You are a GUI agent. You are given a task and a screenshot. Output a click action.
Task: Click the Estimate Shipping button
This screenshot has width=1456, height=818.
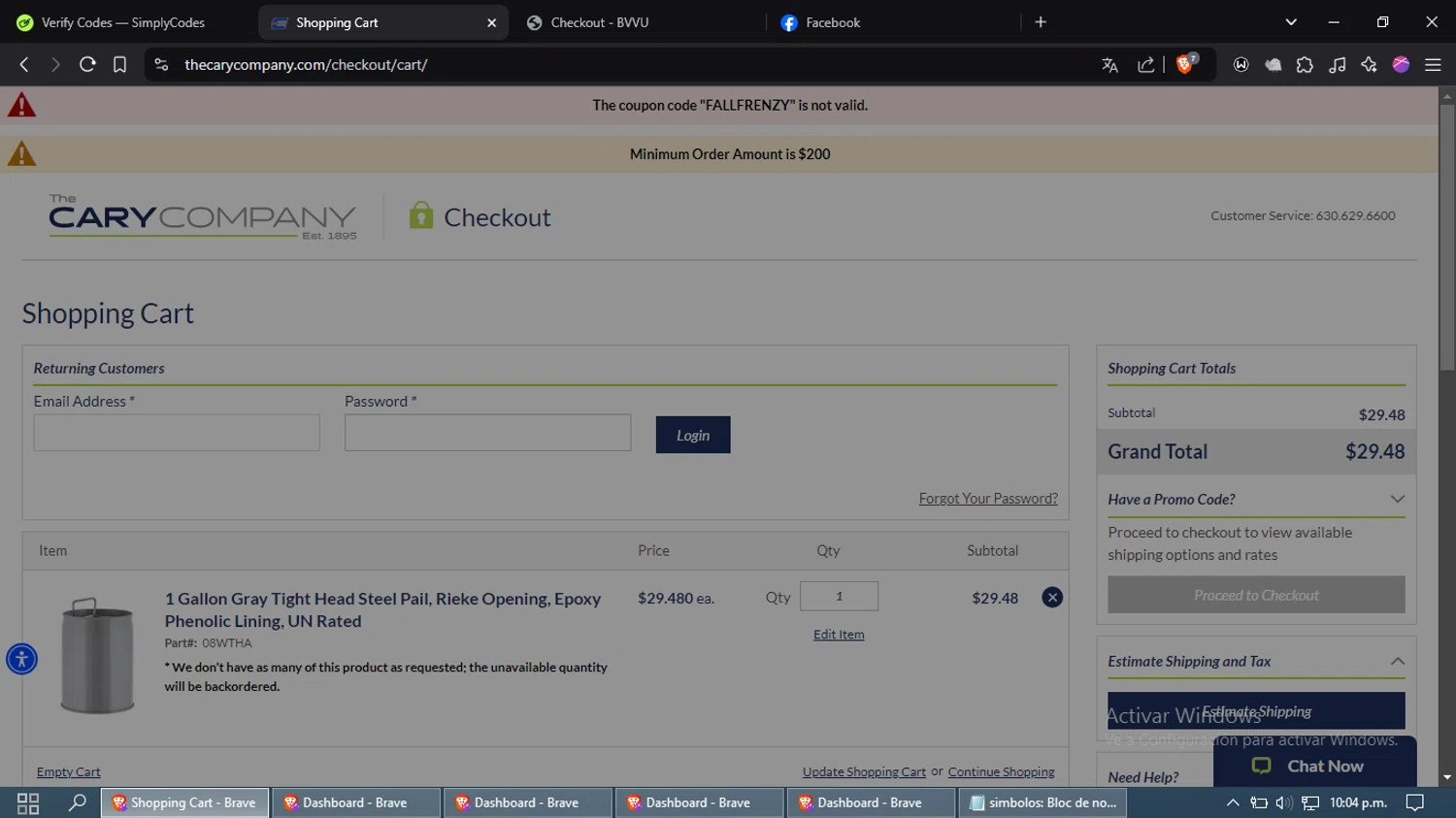pyautogui.click(x=1256, y=710)
